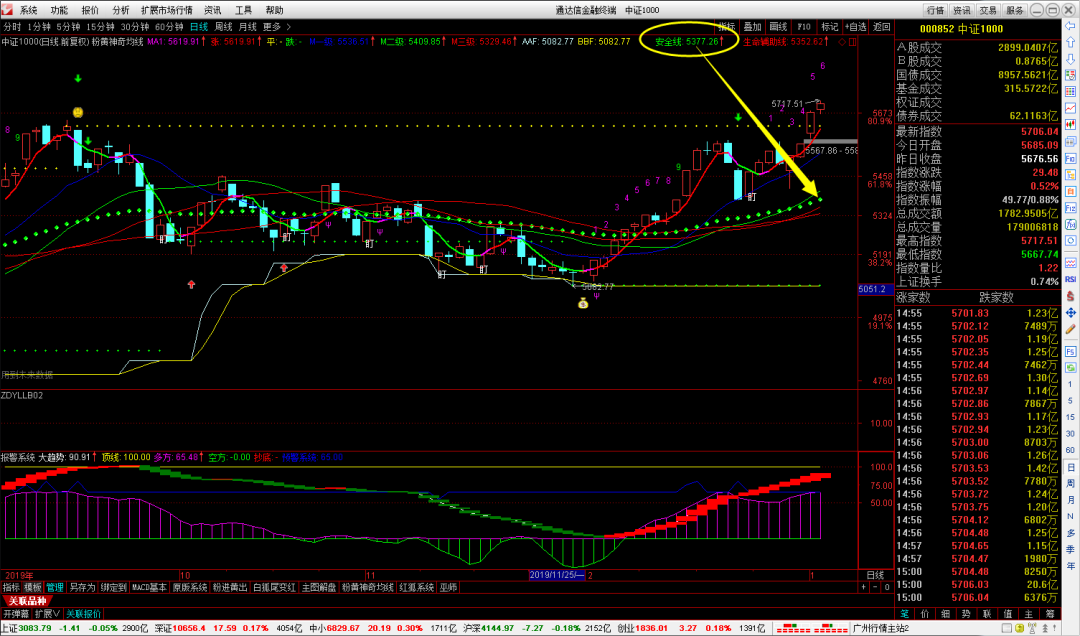The height and width of the screenshot is (636, 1080).
Task: Select the 季 quarterly period in sidebar
Action: click(1070, 550)
